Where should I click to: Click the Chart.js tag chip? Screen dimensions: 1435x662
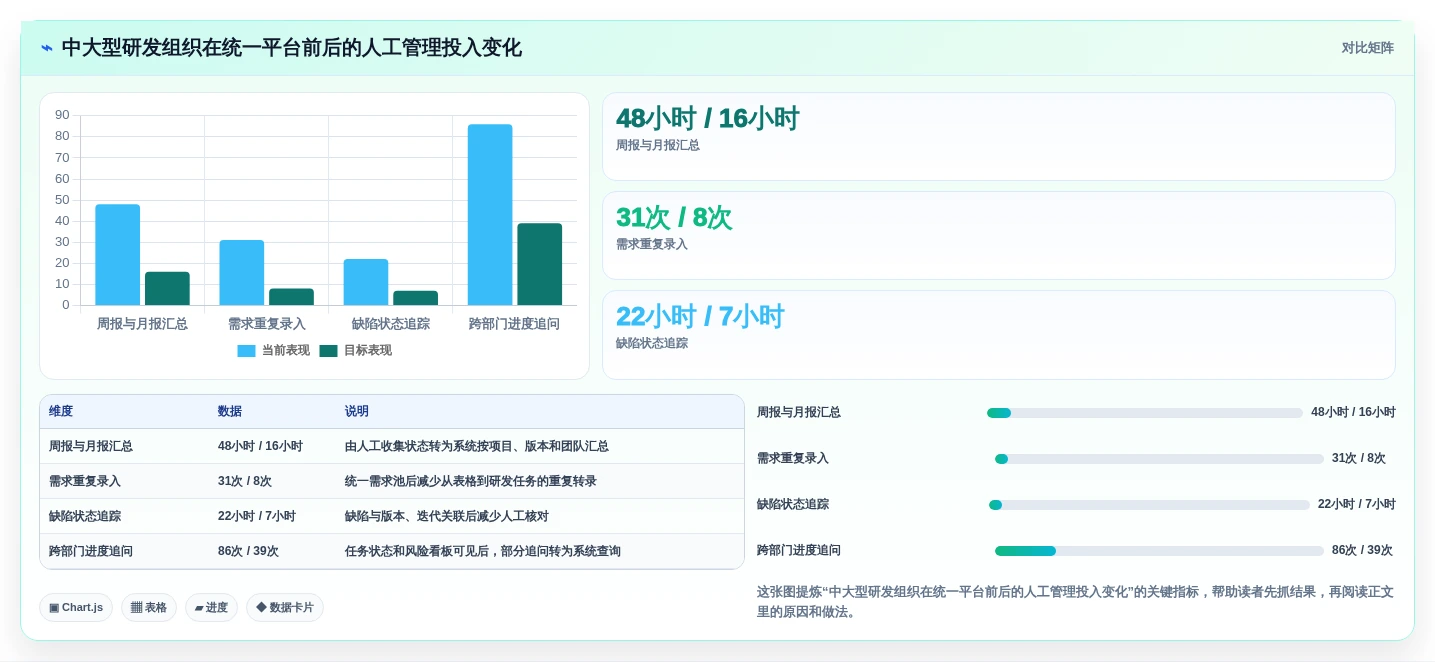pos(76,607)
